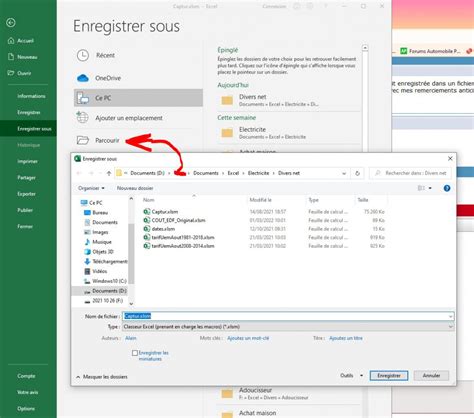Open the dialog help question mark
The width and height of the screenshot is (474, 418).
[447, 188]
